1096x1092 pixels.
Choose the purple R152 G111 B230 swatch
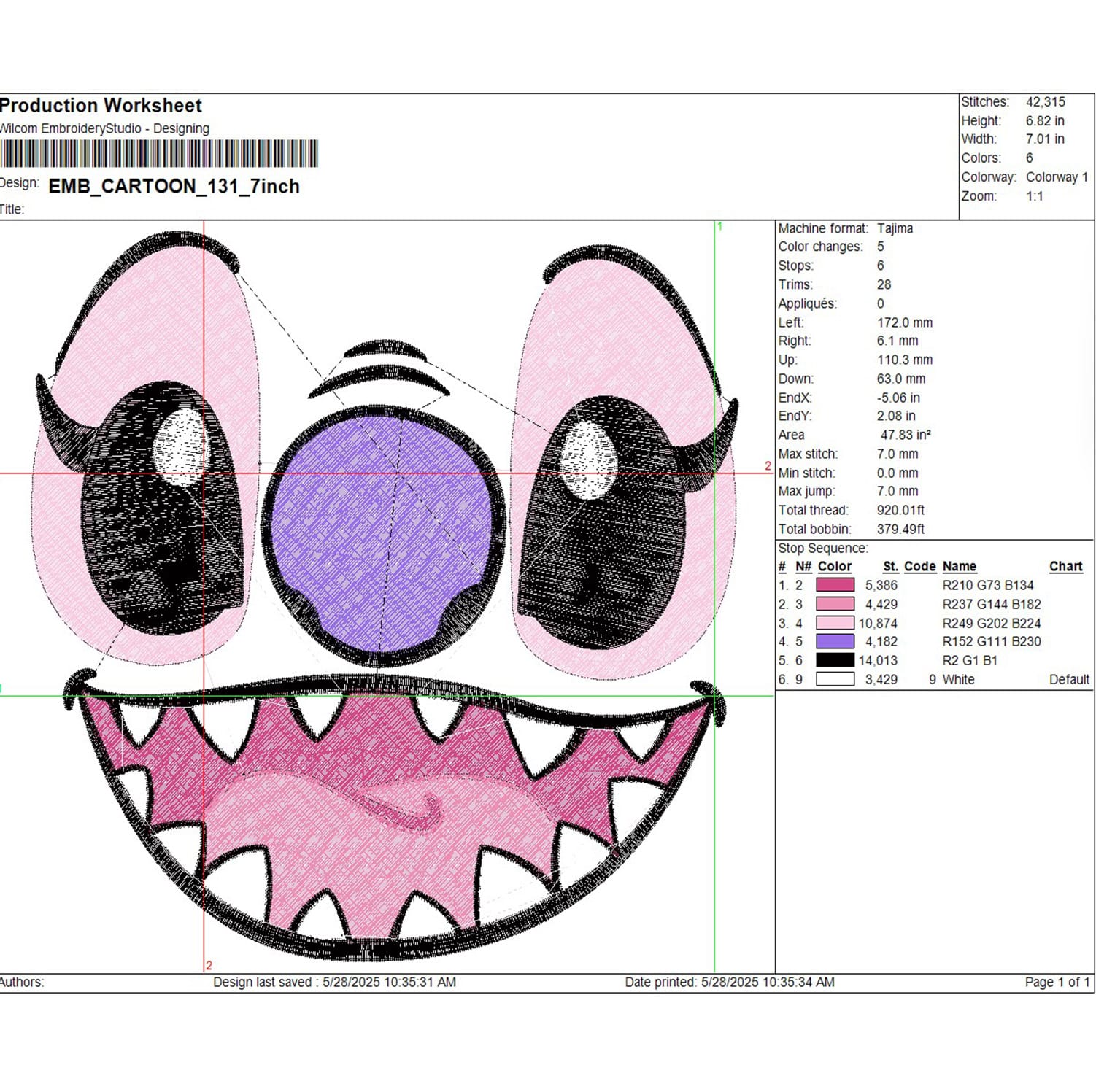click(835, 641)
